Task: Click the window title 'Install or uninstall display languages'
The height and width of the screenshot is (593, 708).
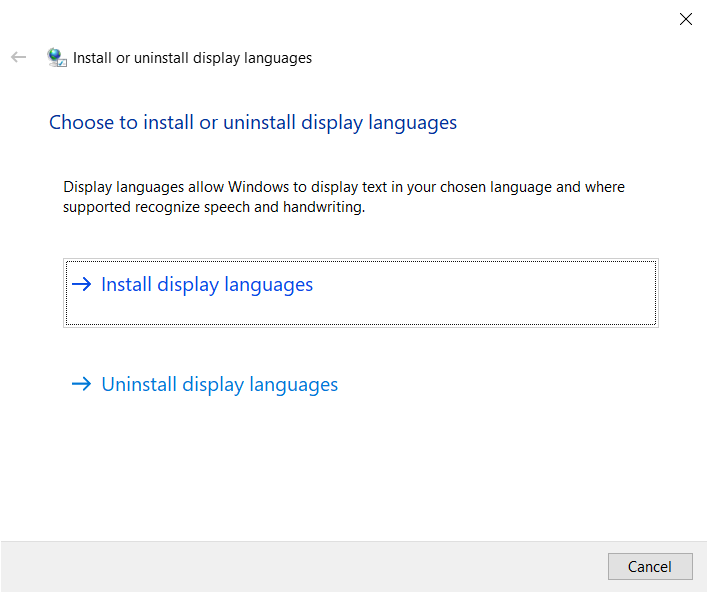Action: [192, 58]
